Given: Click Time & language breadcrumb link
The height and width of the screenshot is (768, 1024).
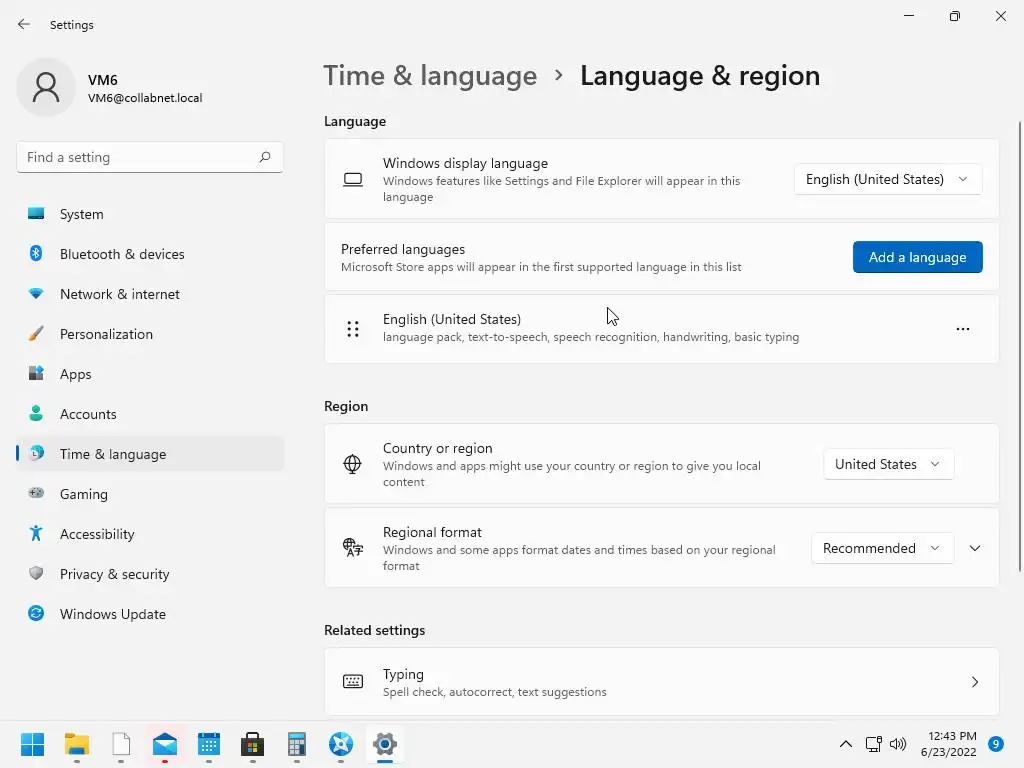Looking at the screenshot, I should click(x=430, y=76).
